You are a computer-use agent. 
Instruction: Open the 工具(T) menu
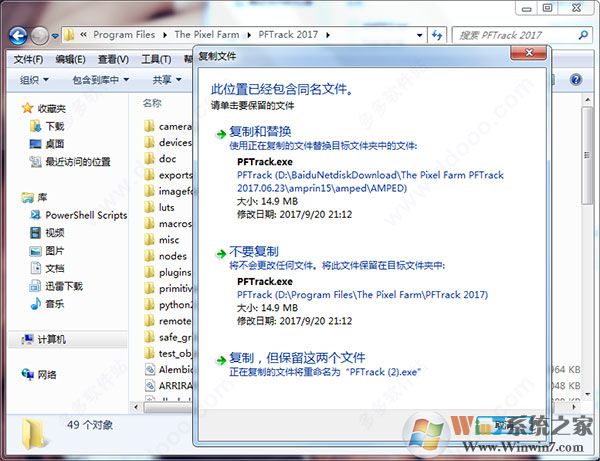coord(156,59)
